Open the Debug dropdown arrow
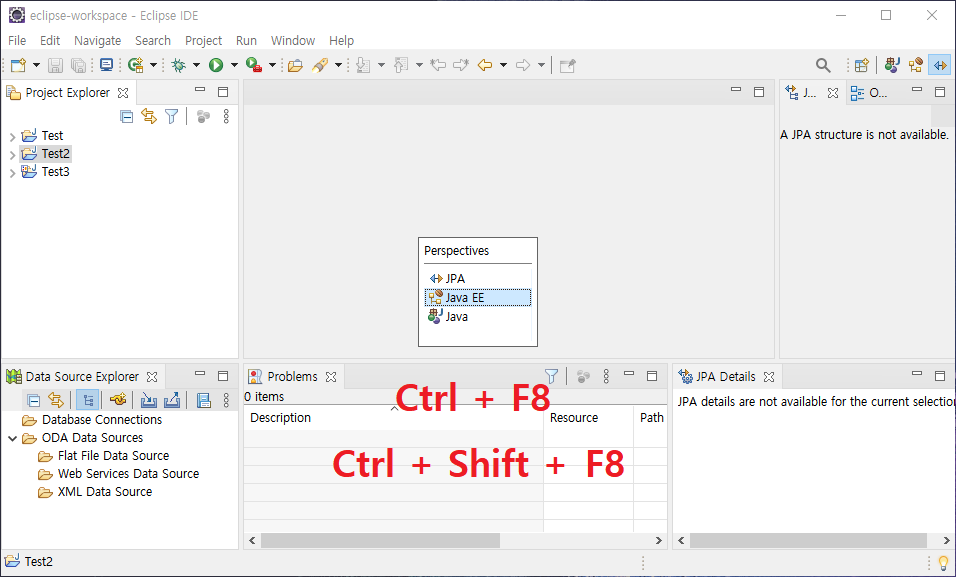 click(x=196, y=65)
